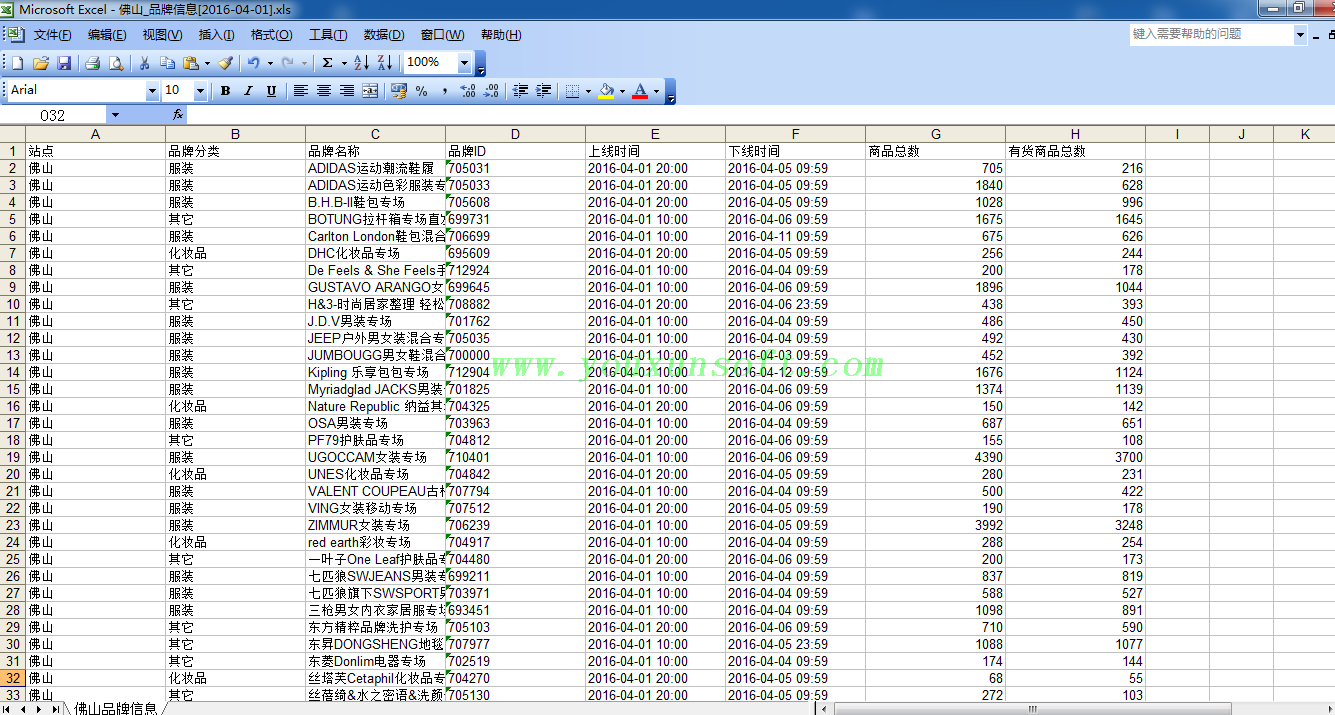The width and height of the screenshot is (1335, 715).
Task: Increase cell indent
Action: click(x=543, y=91)
